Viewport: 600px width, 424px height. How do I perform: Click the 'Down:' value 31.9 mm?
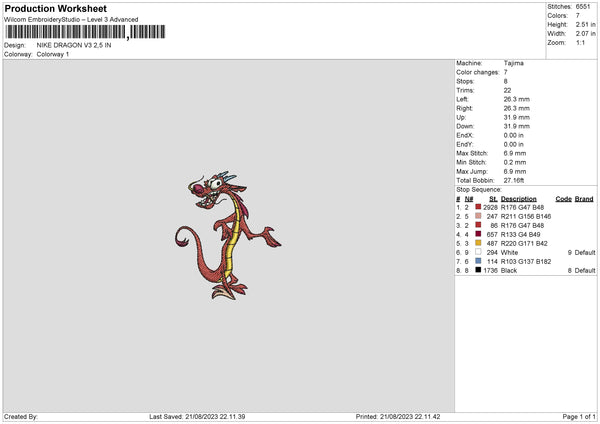(x=517, y=126)
